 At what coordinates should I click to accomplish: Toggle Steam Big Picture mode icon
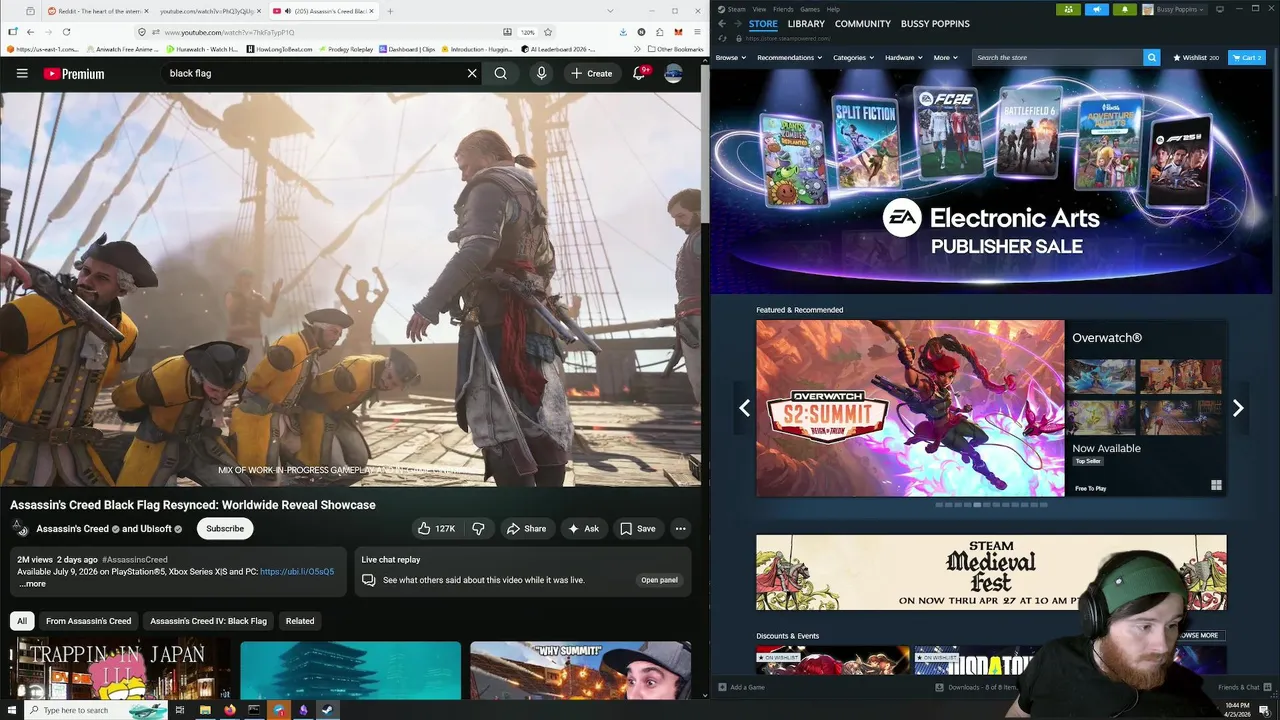[x=1220, y=9]
